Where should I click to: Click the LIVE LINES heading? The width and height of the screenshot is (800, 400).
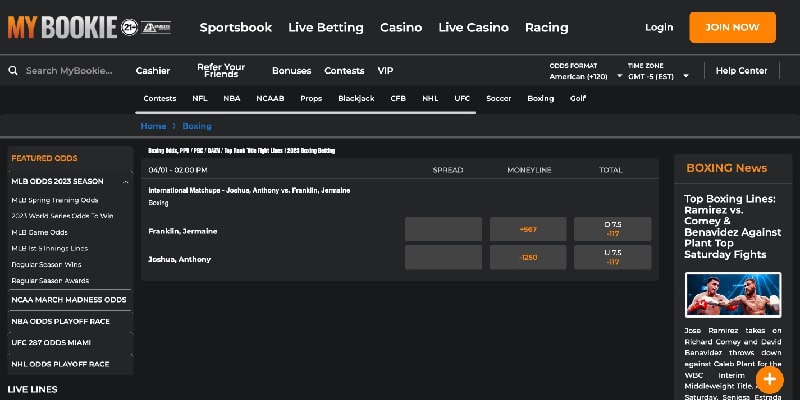tap(32, 389)
